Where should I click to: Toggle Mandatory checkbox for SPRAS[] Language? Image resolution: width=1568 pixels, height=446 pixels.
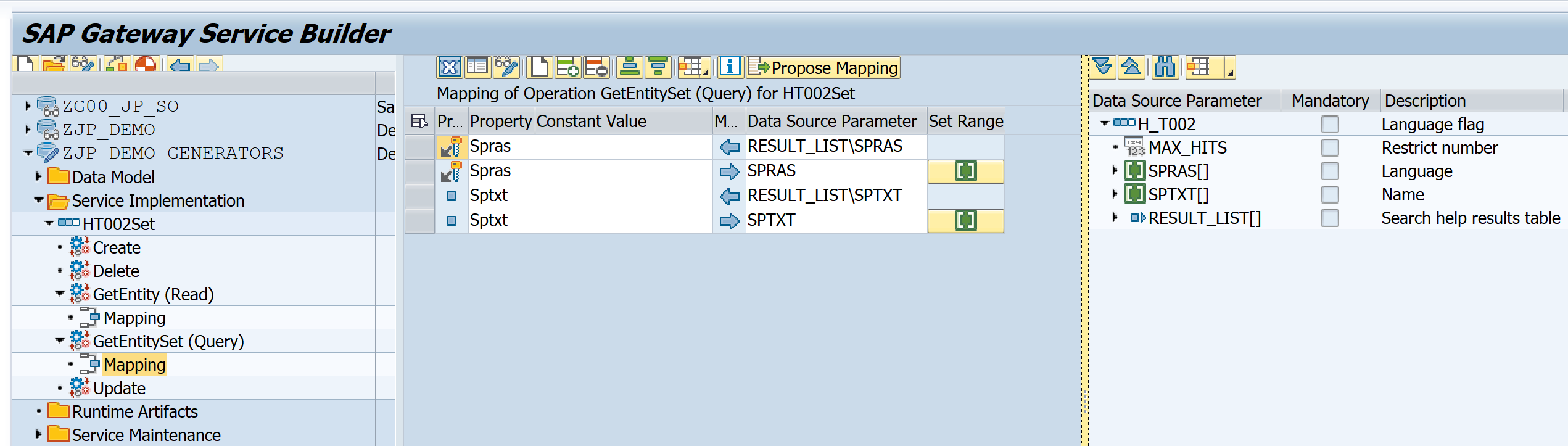[x=1330, y=171]
